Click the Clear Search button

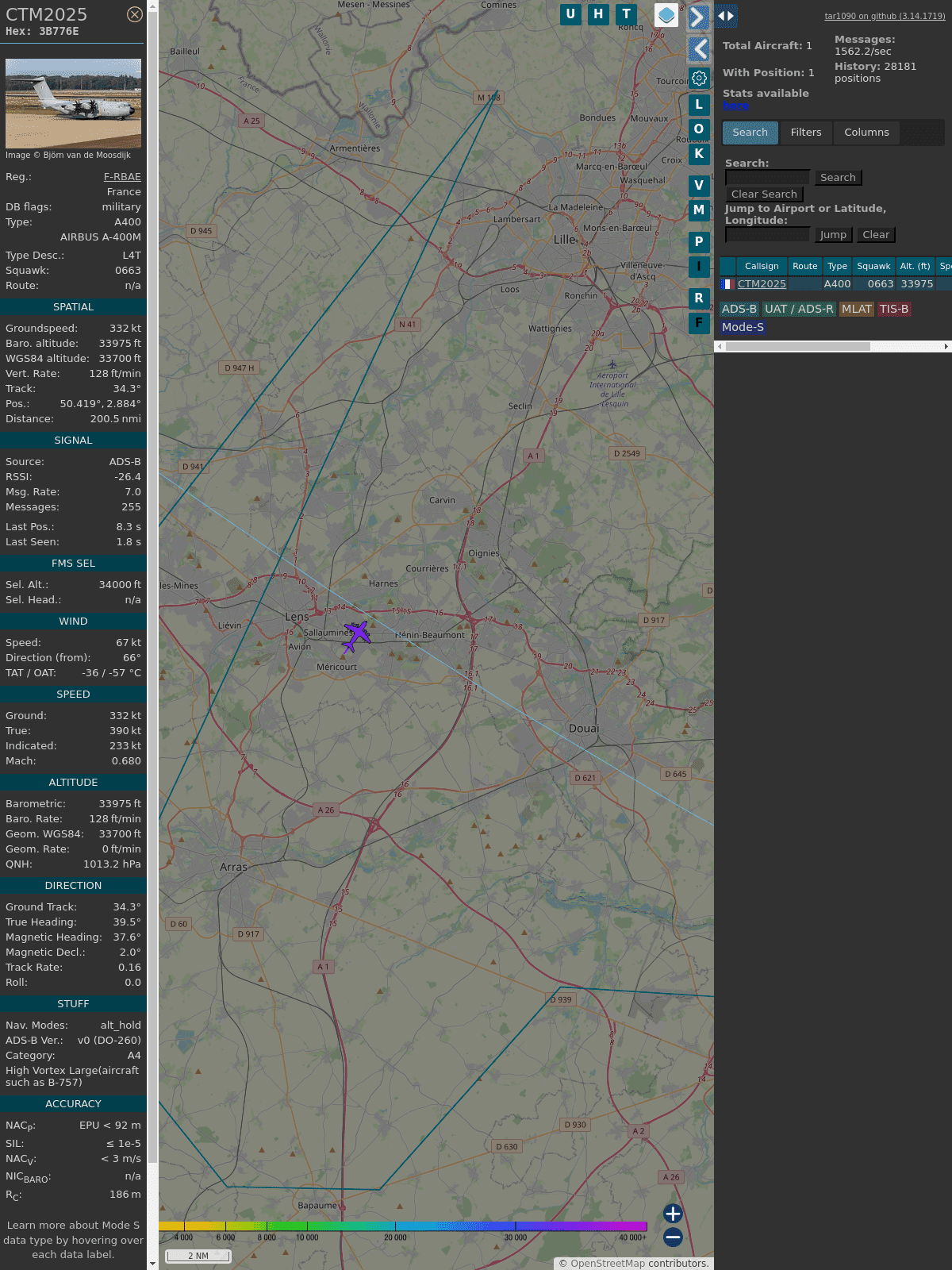point(764,194)
